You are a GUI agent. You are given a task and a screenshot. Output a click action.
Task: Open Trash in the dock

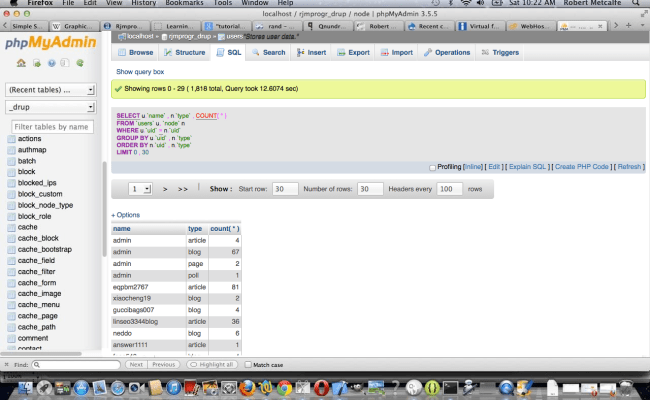(x=626, y=388)
